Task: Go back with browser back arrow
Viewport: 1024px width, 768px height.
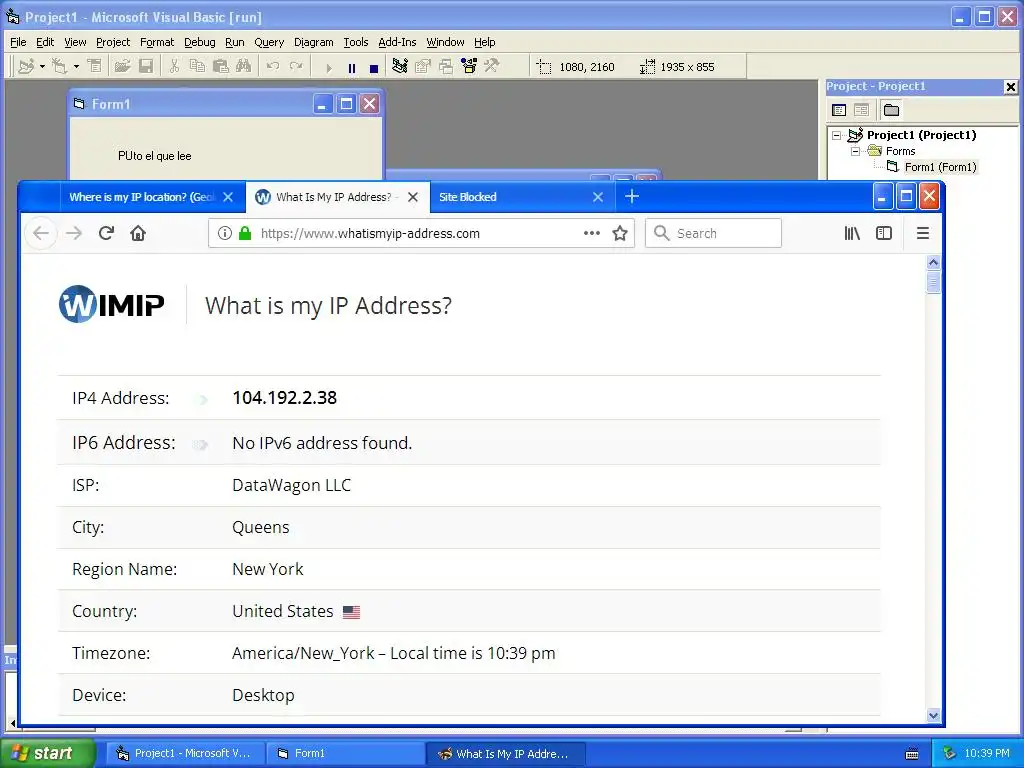Action: click(40, 233)
